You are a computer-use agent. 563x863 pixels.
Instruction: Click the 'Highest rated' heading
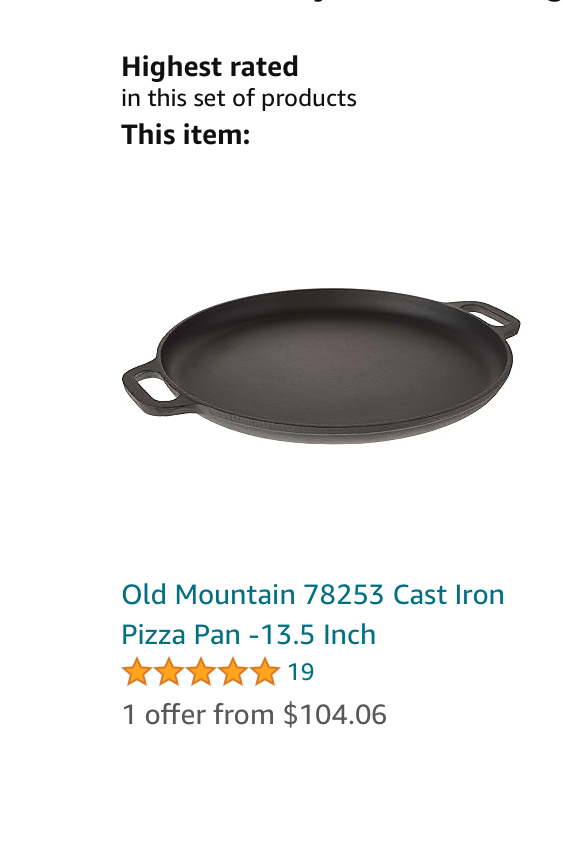click(210, 67)
